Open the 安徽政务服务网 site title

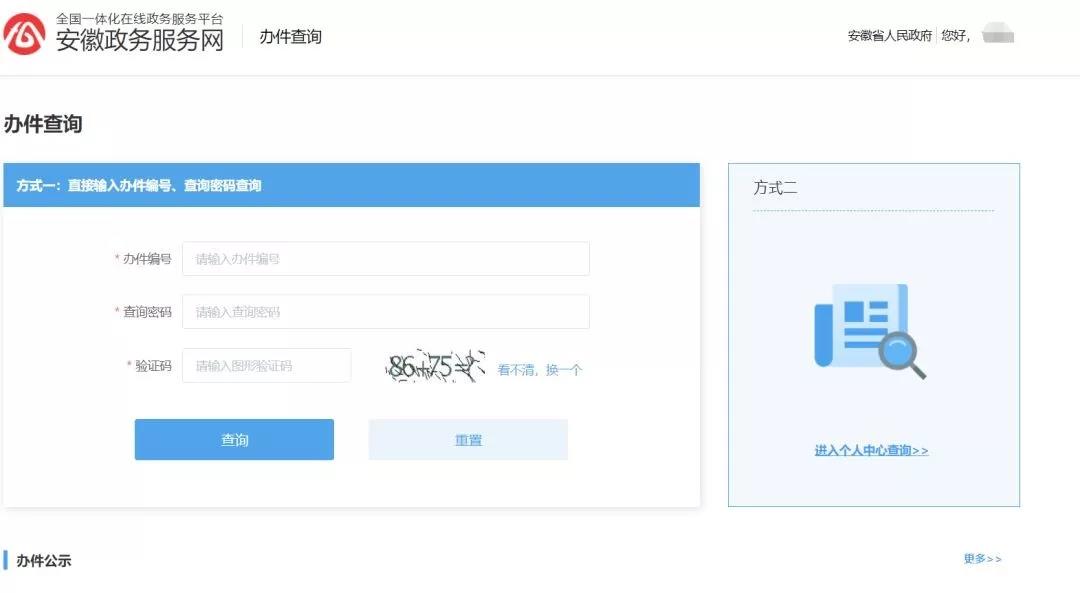point(140,41)
